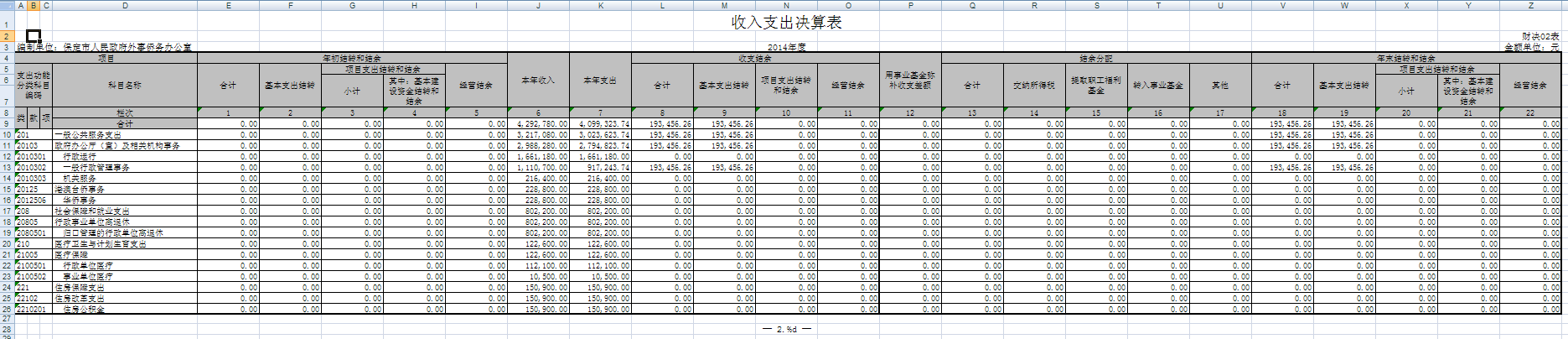The height and width of the screenshot is (339, 1568).
Task: Select the cell containing 917,243.74
Action: (x=600, y=167)
